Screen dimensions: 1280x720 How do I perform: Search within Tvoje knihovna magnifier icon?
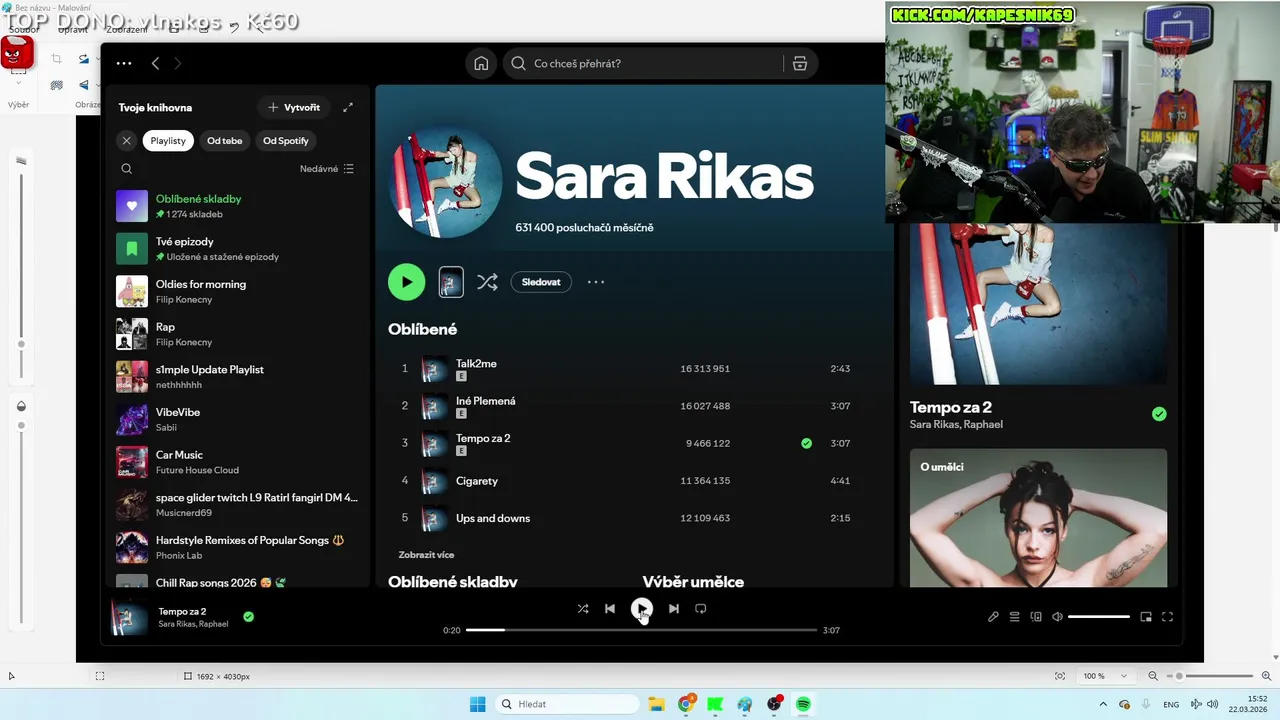(x=126, y=169)
